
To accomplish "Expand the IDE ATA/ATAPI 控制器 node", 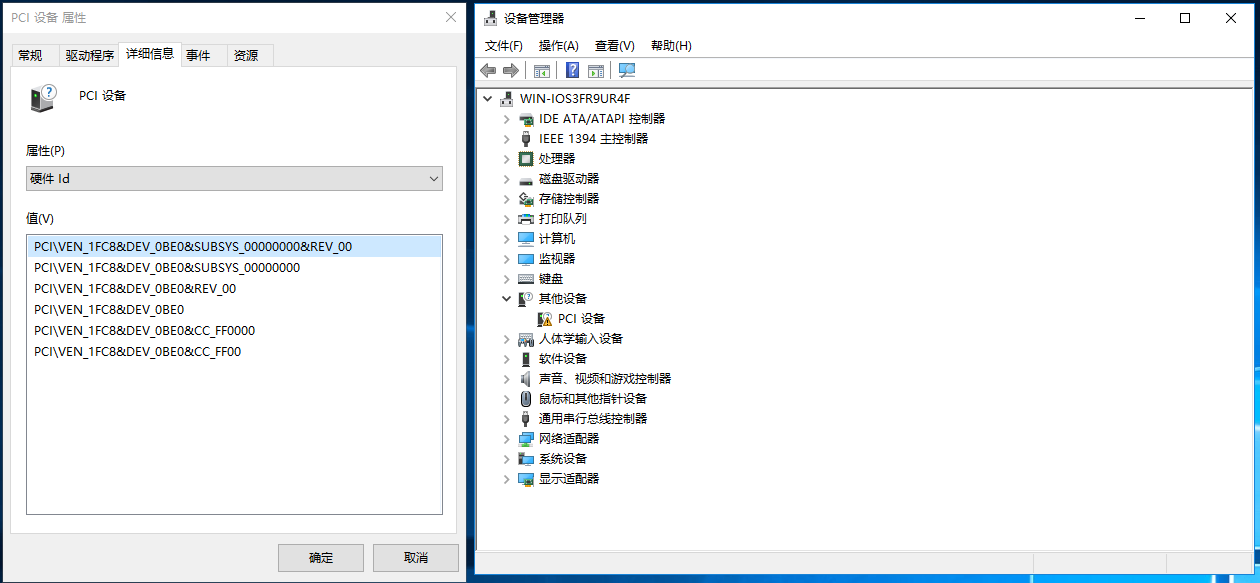I will (507, 118).
